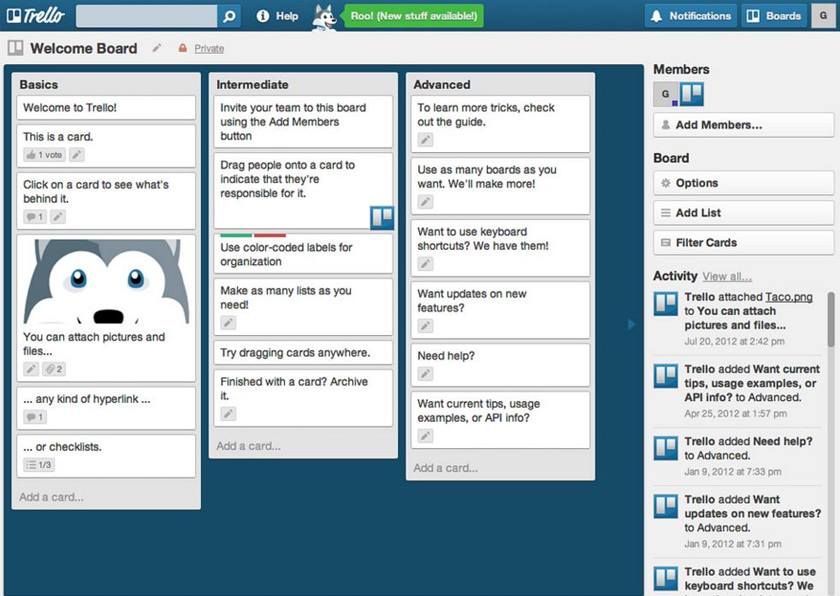
Task: Click the pencil badge on To learn more tricks
Action: [425, 140]
